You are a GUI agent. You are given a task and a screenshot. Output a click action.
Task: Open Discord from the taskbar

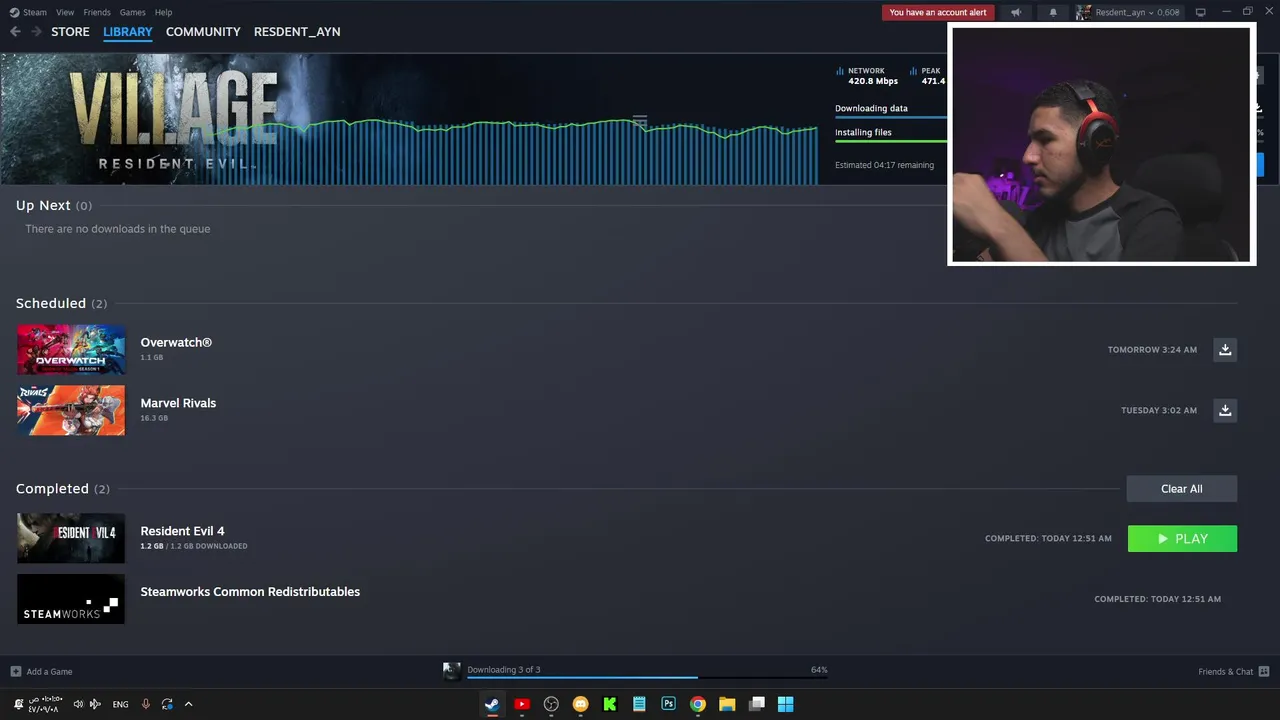pos(580,704)
